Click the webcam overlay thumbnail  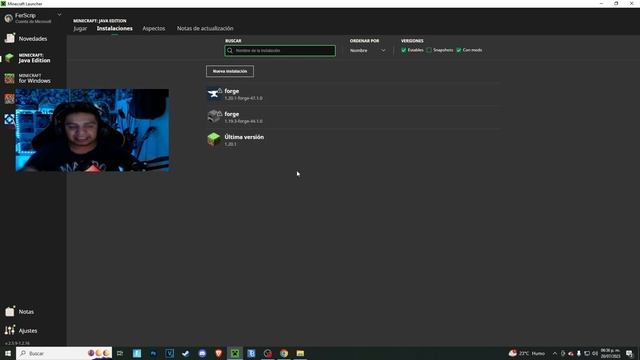(92, 130)
